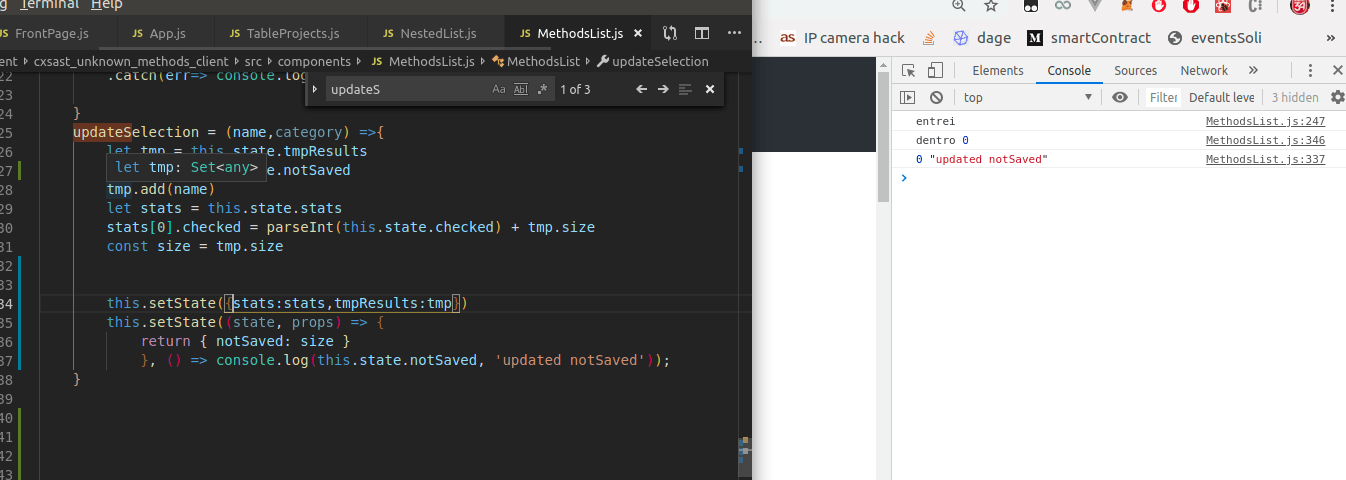
Task: Open console settings gear
Action: [1338, 97]
